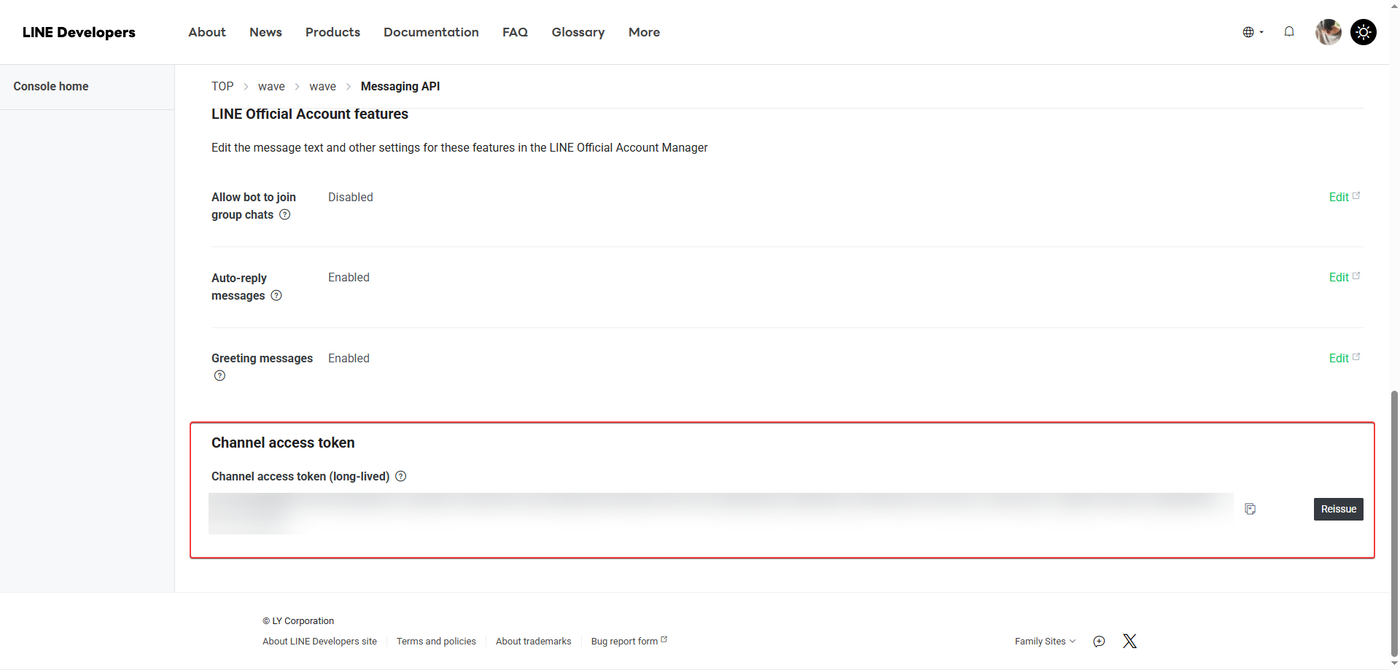The width and height of the screenshot is (1400, 670).
Task: Open the Documentation menu item
Action: [431, 32]
